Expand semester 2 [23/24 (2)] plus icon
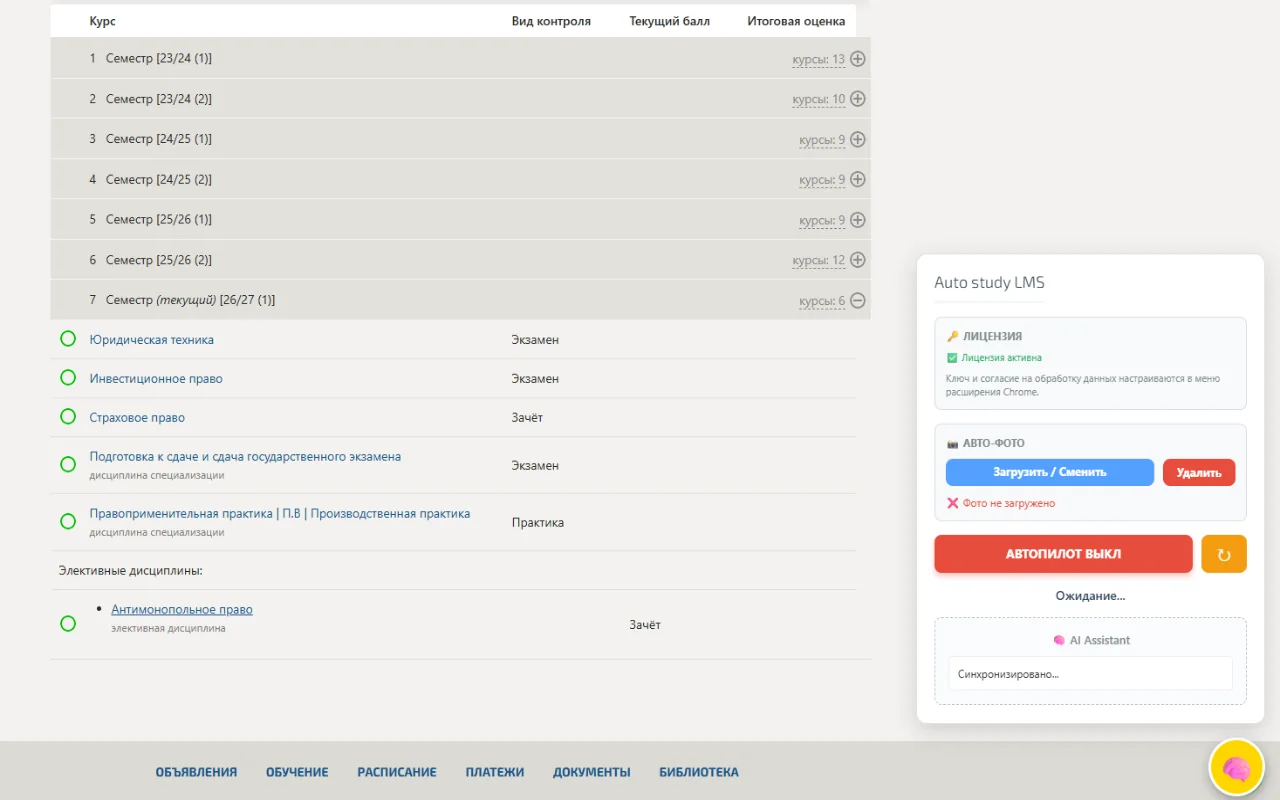Image resolution: width=1280 pixels, height=800 pixels. pyautogui.click(x=857, y=99)
